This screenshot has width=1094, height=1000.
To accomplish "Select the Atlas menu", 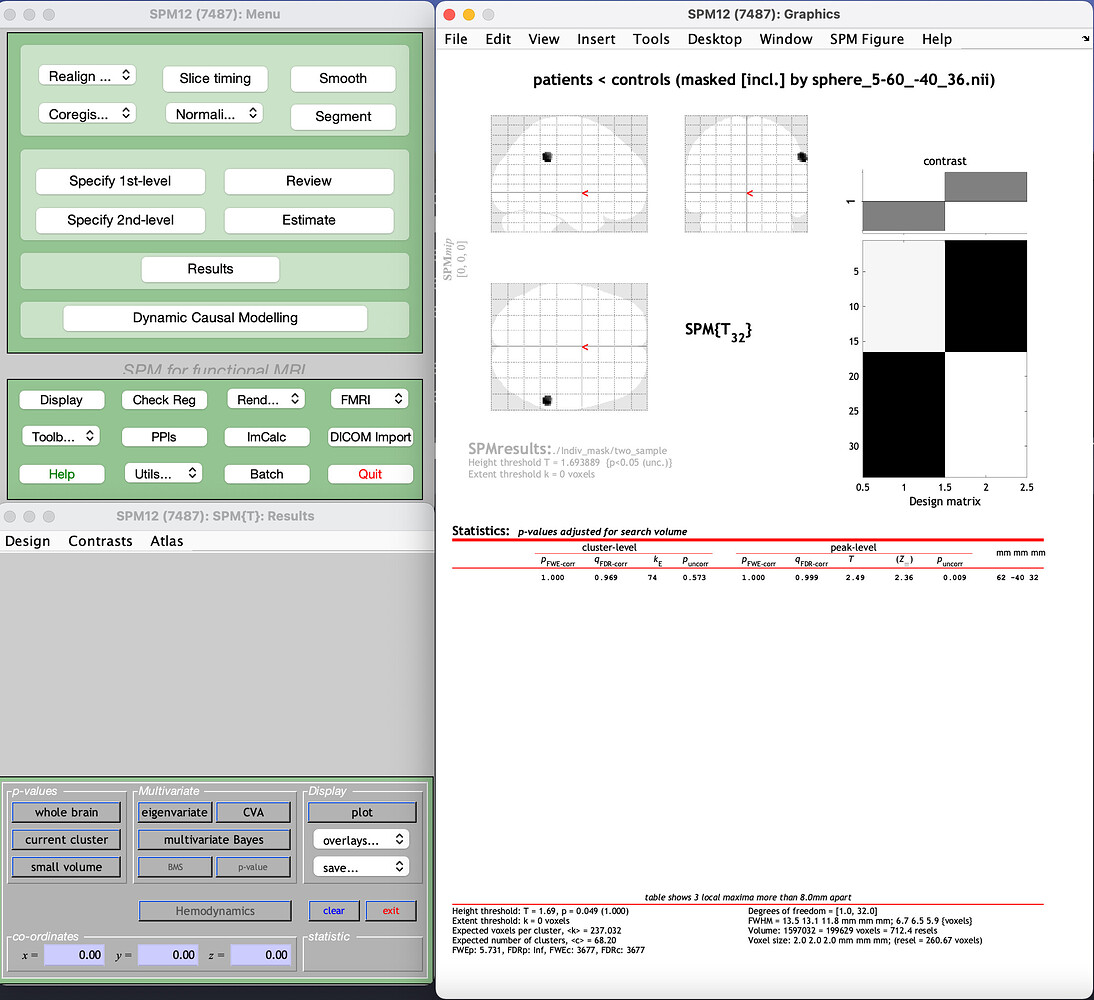I will [167, 541].
